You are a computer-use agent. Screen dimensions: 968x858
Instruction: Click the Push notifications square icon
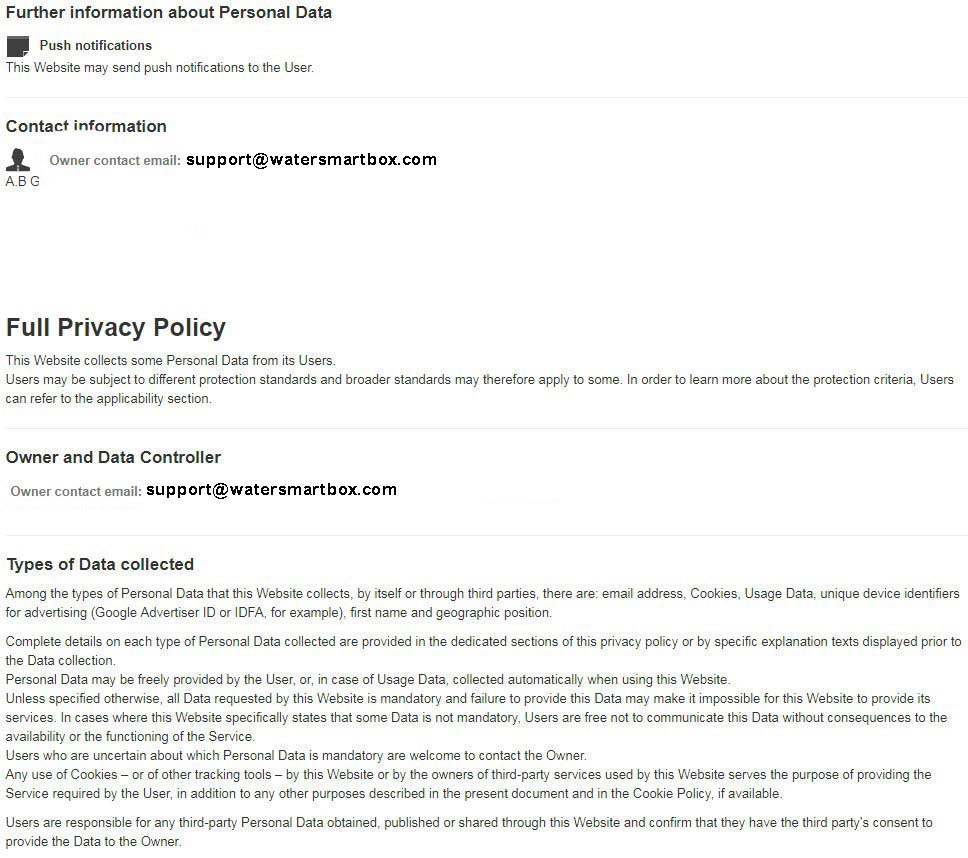[x=17, y=46]
